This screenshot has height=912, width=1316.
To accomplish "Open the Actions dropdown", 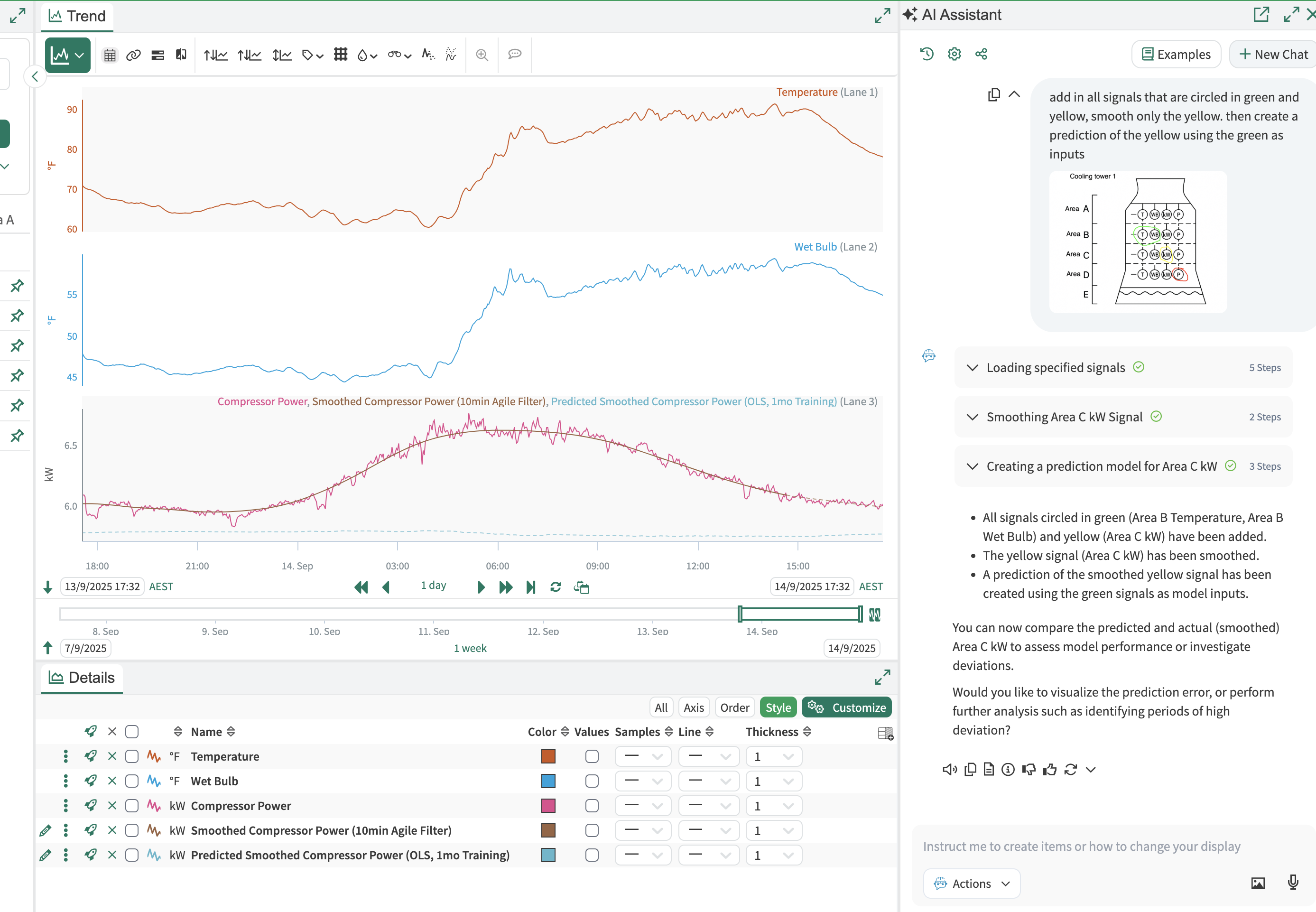I will click(972, 884).
